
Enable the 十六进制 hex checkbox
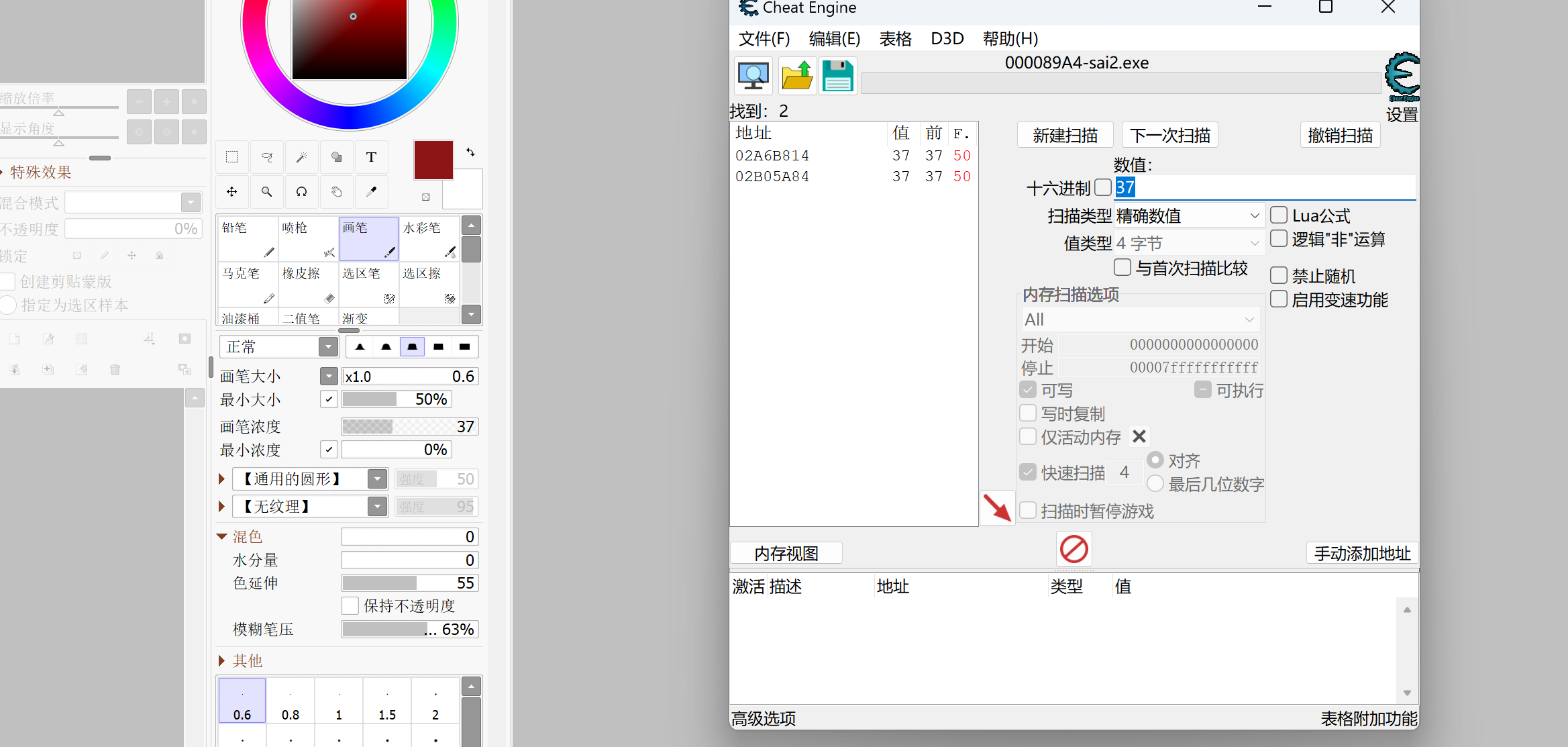click(x=1102, y=187)
